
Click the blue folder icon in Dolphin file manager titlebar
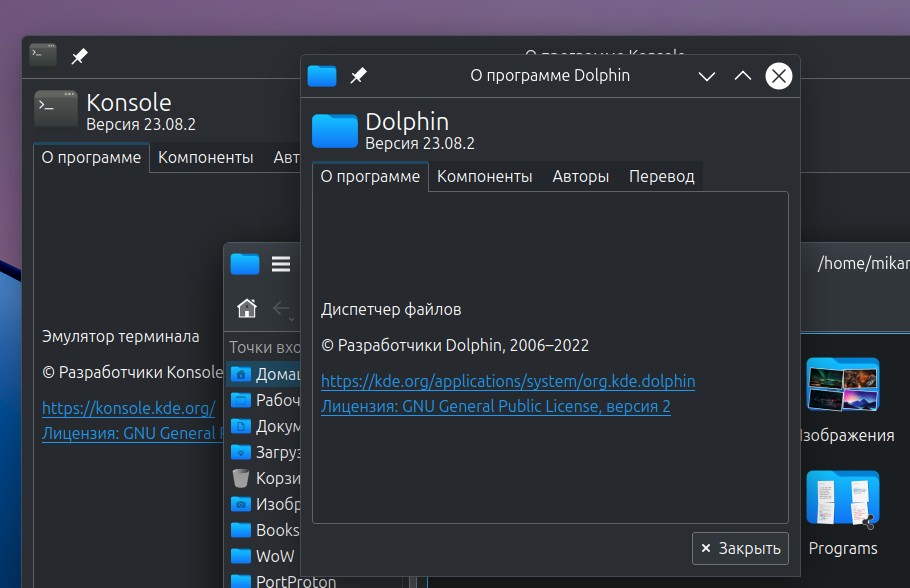[245, 264]
